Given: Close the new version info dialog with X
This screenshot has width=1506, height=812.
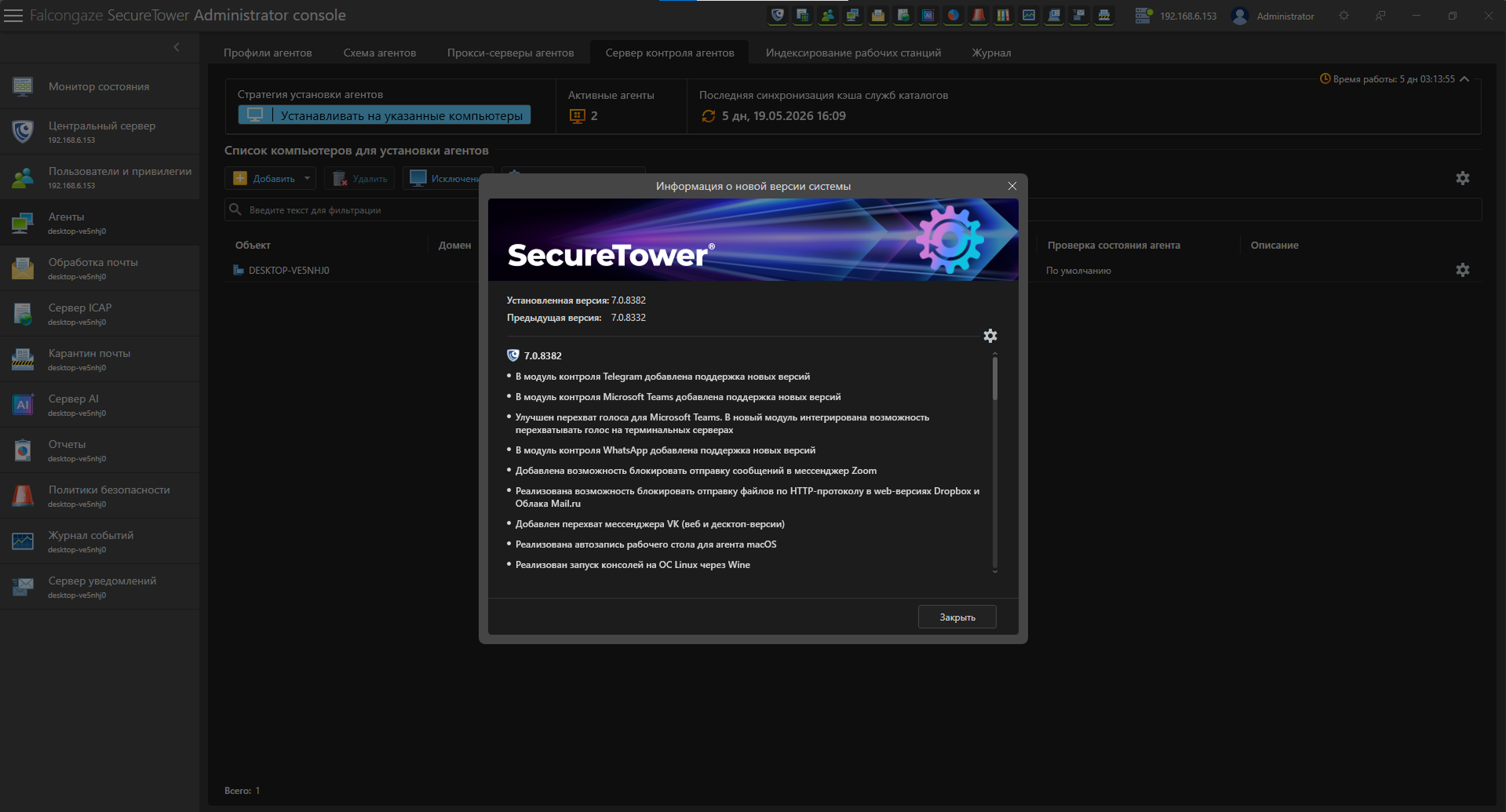Looking at the screenshot, I should pos(1012,186).
